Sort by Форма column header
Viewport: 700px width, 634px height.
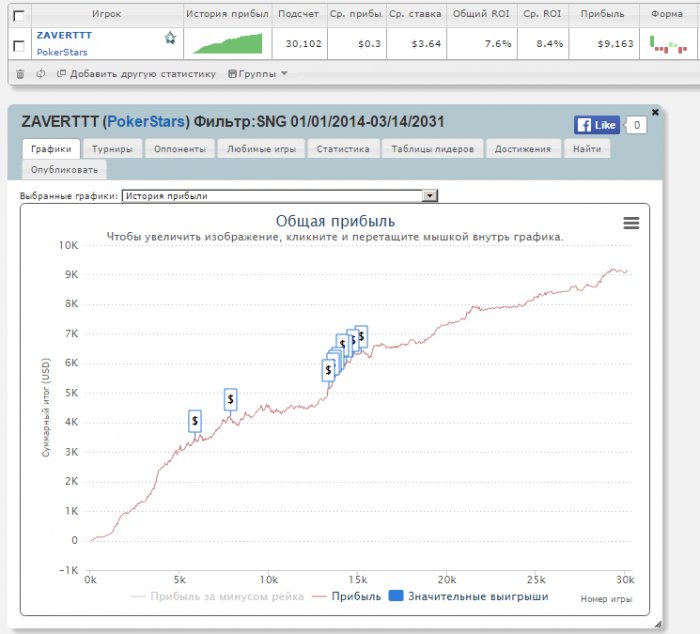[x=667, y=14]
